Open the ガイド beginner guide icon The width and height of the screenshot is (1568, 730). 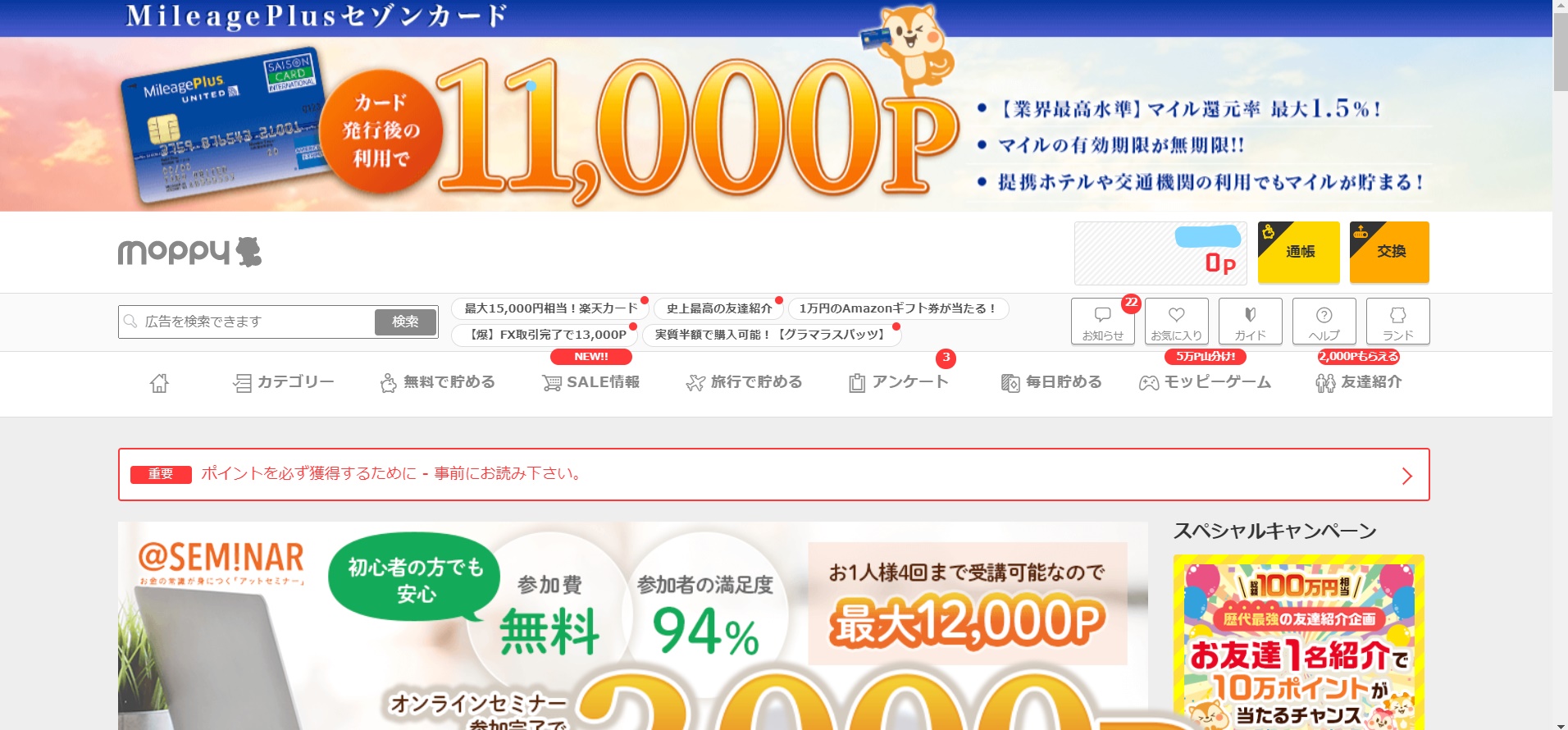click(x=1250, y=322)
